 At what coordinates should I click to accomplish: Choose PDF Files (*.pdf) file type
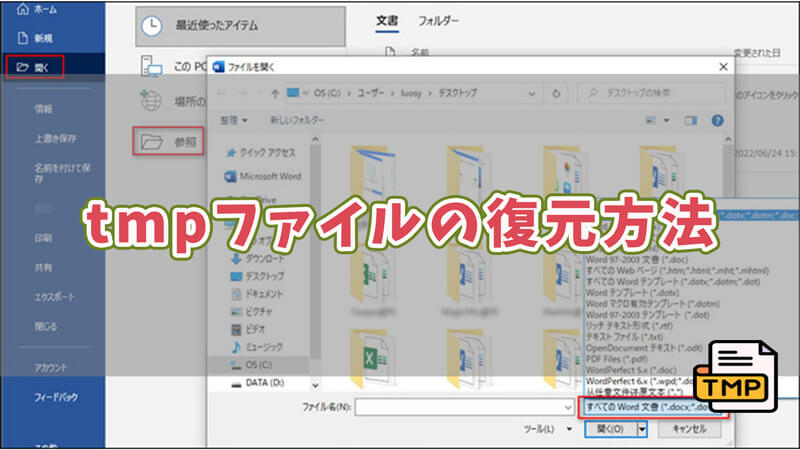pyautogui.click(x=617, y=359)
